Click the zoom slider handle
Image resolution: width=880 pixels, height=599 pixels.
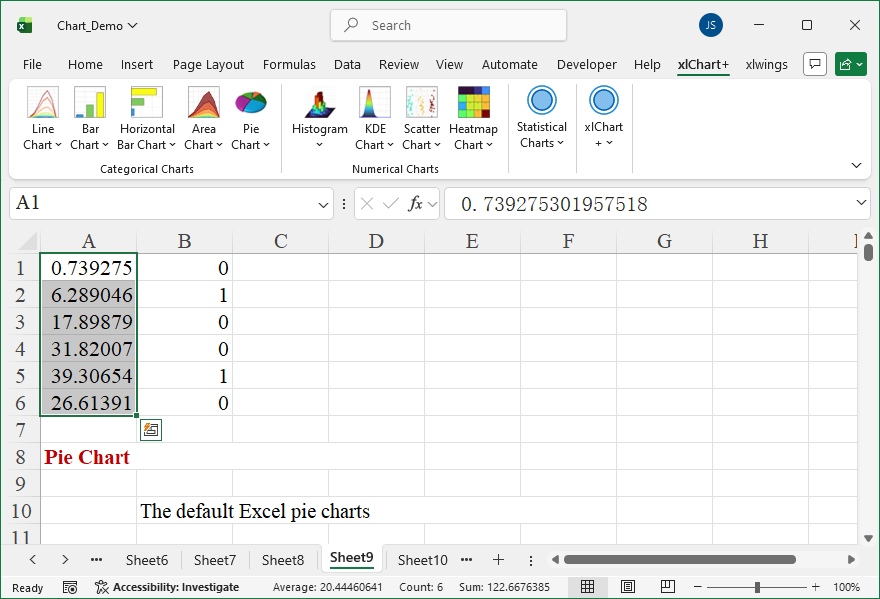[757, 587]
